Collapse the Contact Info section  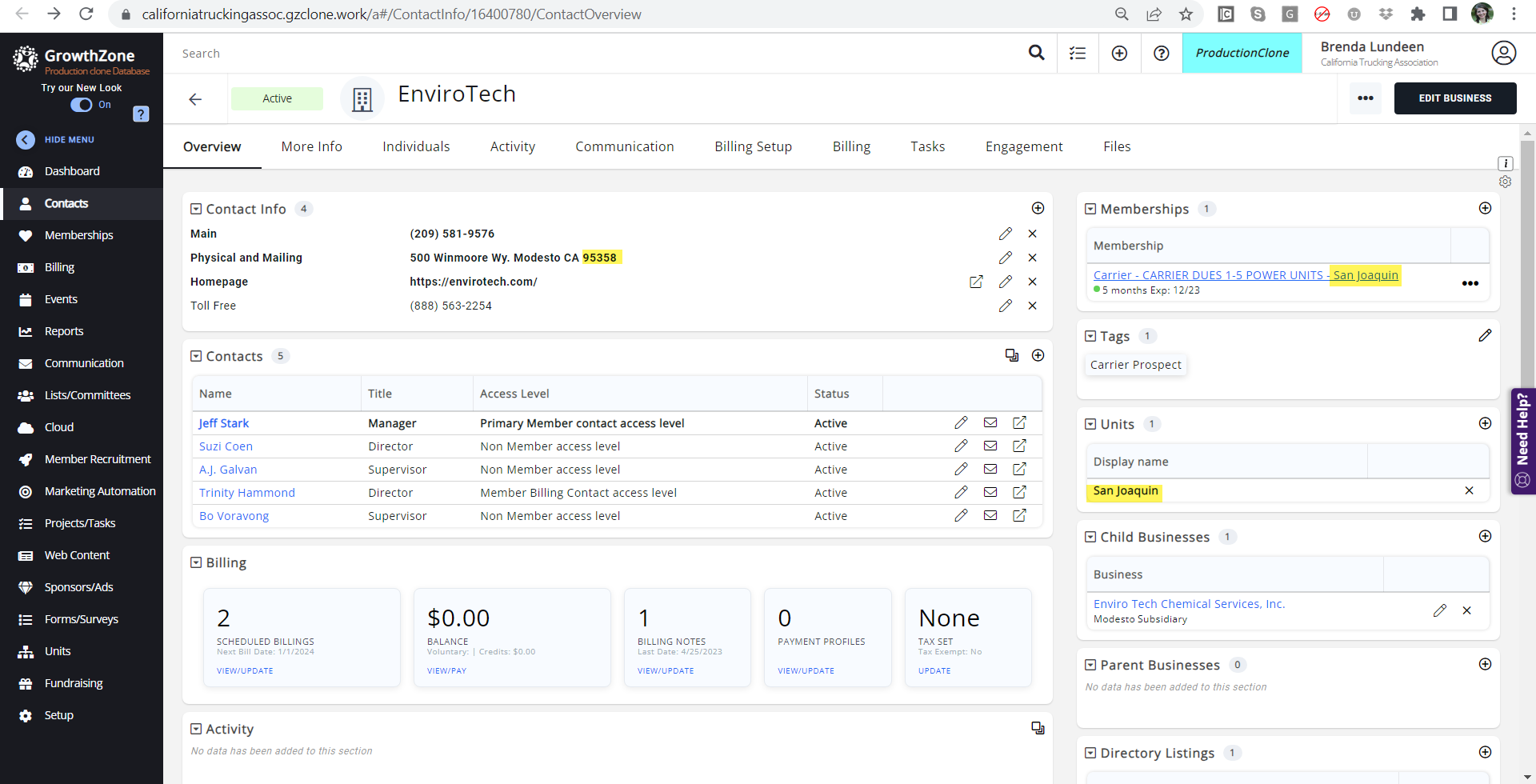click(x=196, y=209)
